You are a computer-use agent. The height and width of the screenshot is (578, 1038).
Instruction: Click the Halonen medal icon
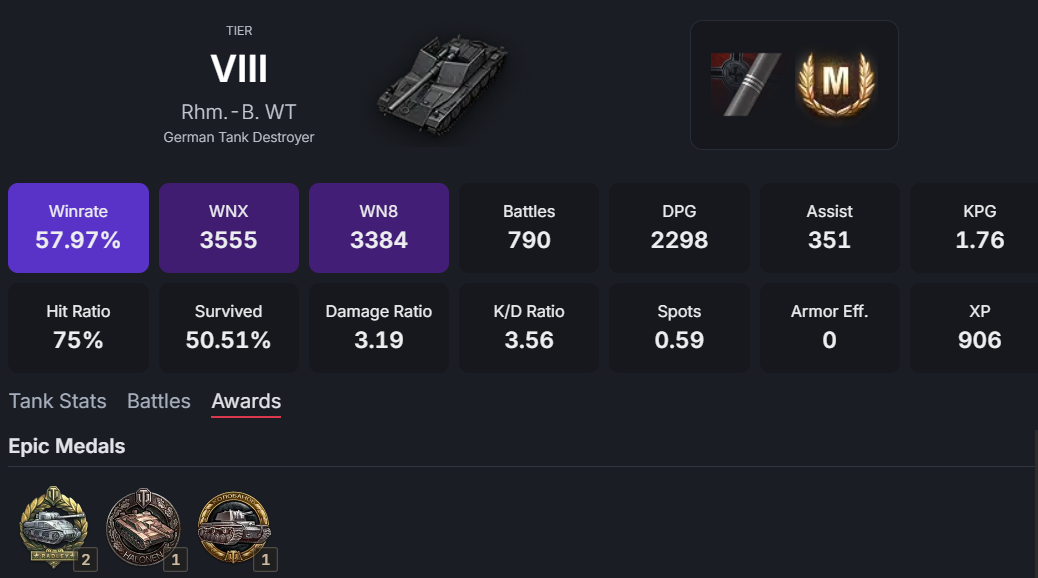click(144, 527)
